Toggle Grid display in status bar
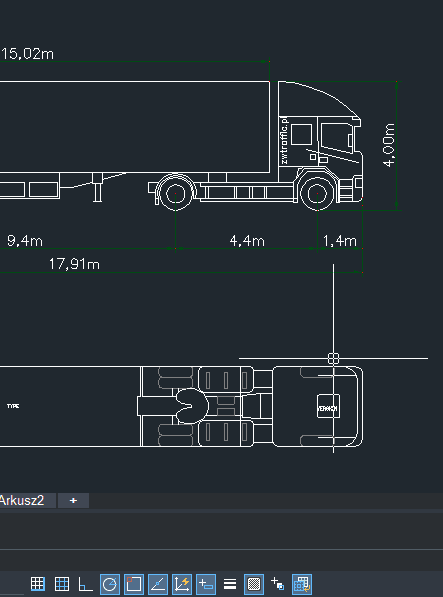This screenshot has width=443, height=597. pyautogui.click(x=62, y=584)
